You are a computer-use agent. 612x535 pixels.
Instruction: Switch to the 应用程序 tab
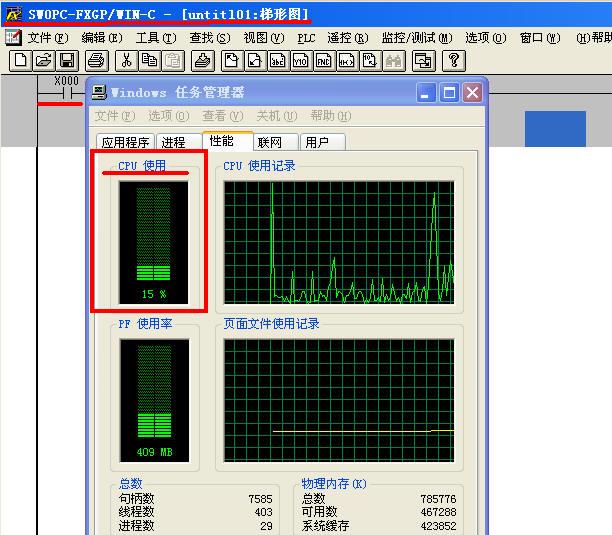coord(125,142)
